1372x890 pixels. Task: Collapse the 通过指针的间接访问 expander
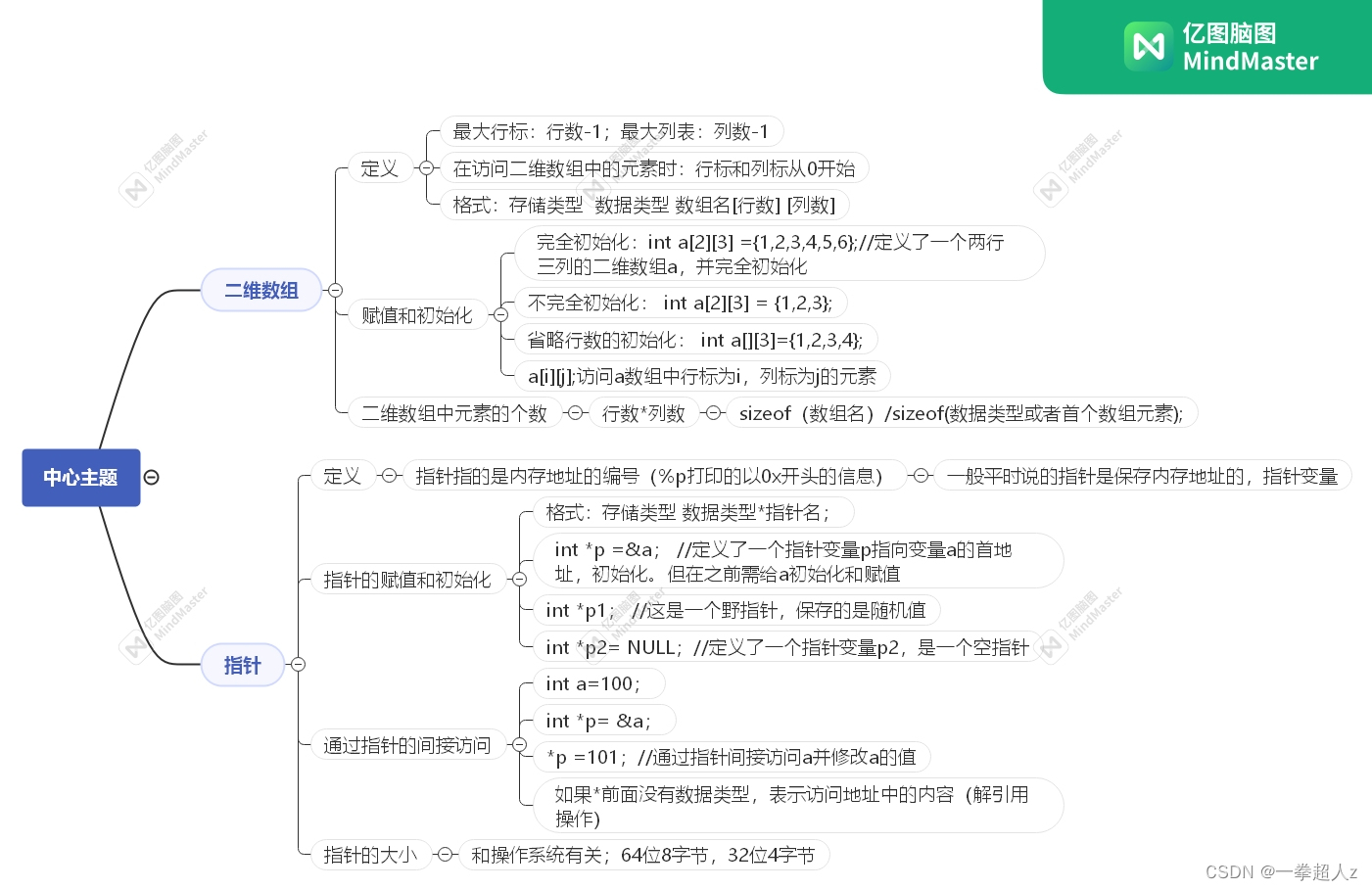click(x=519, y=745)
